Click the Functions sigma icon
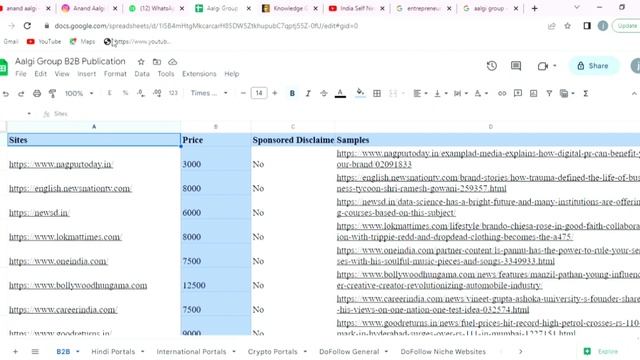The image size is (640, 360). (x=586, y=93)
